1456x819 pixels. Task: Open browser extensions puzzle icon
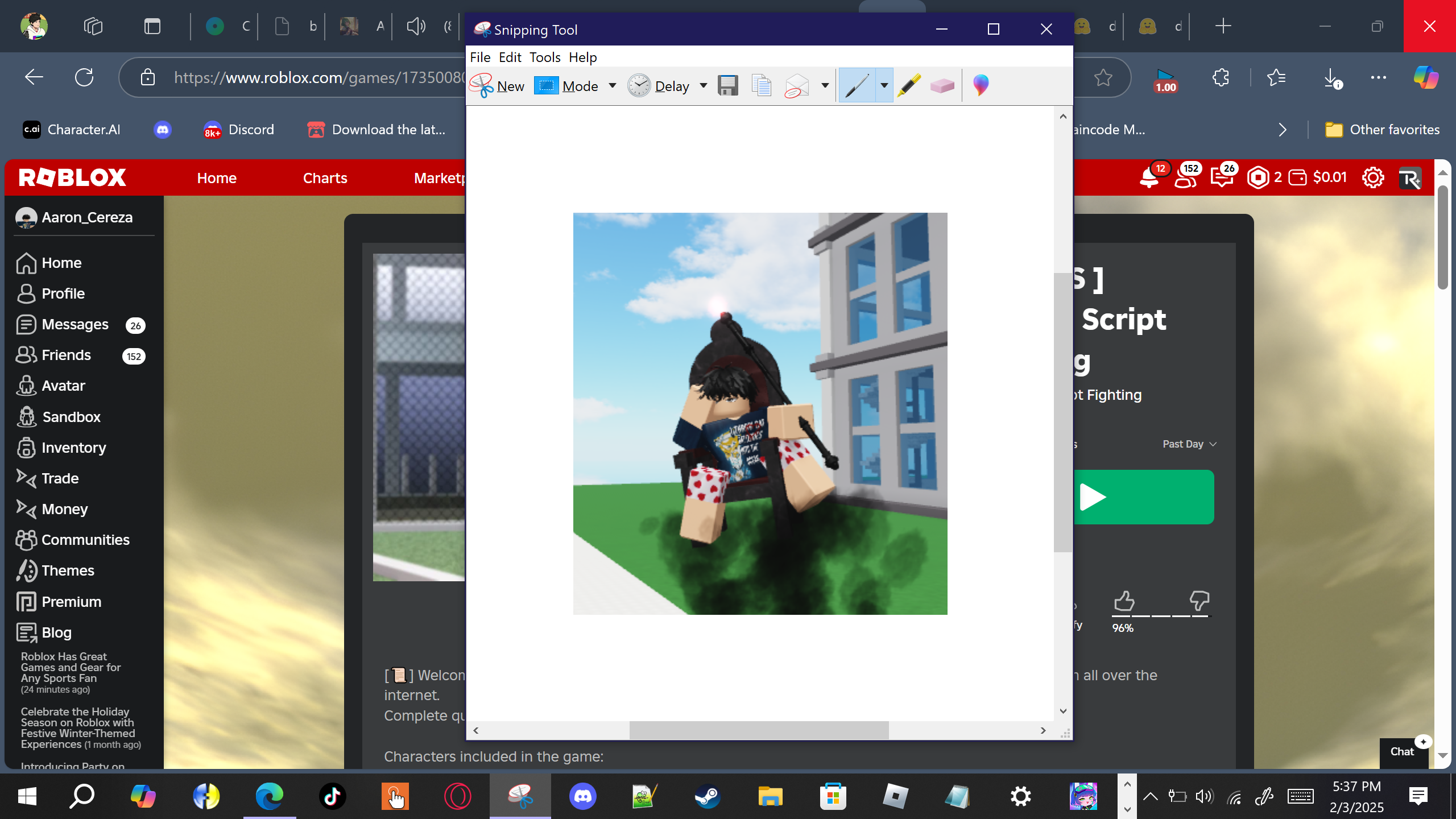1221,77
